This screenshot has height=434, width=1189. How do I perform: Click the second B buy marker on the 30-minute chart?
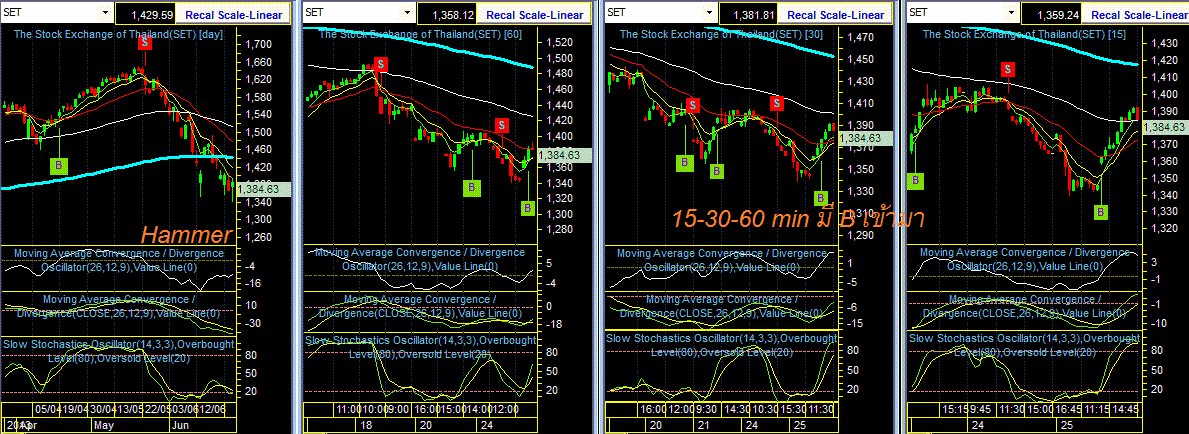pos(716,171)
